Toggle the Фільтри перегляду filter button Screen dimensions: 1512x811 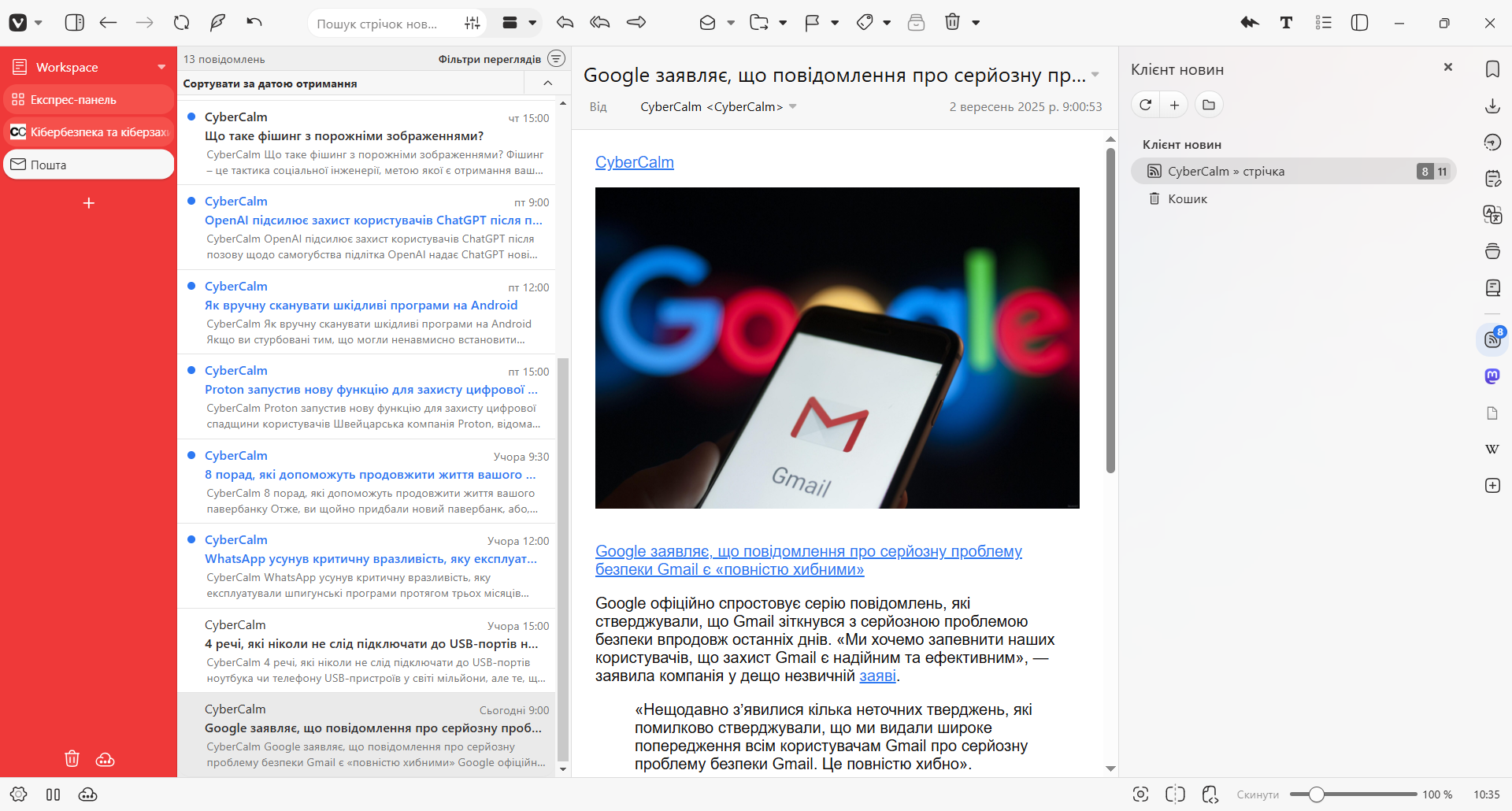click(556, 59)
